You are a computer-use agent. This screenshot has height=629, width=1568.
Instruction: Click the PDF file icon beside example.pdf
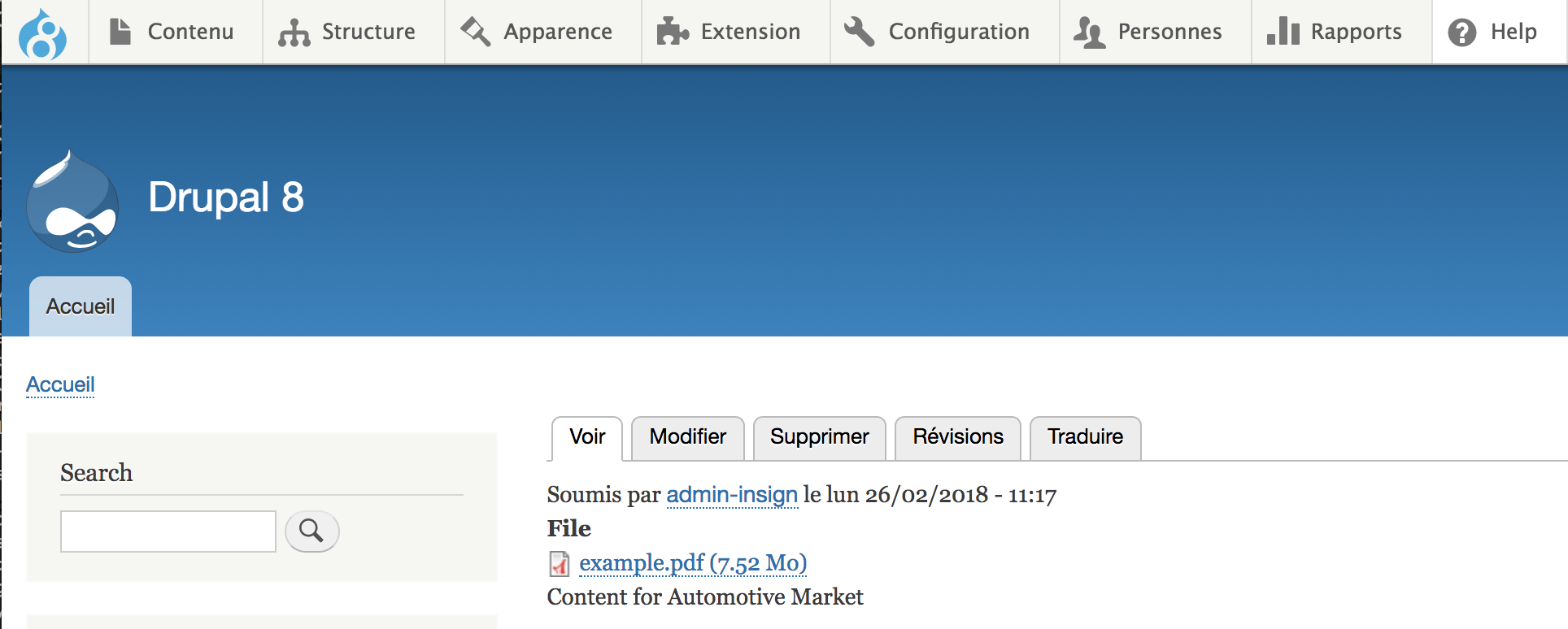click(x=560, y=563)
